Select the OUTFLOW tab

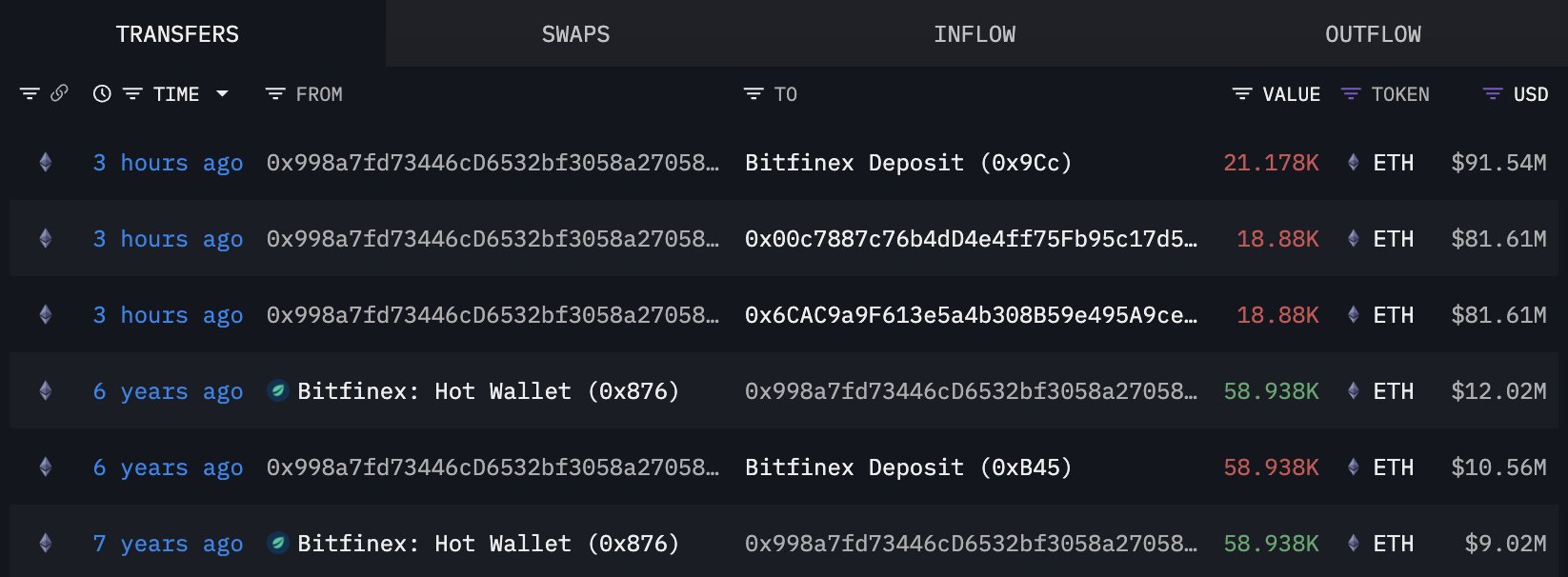(1373, 34)
